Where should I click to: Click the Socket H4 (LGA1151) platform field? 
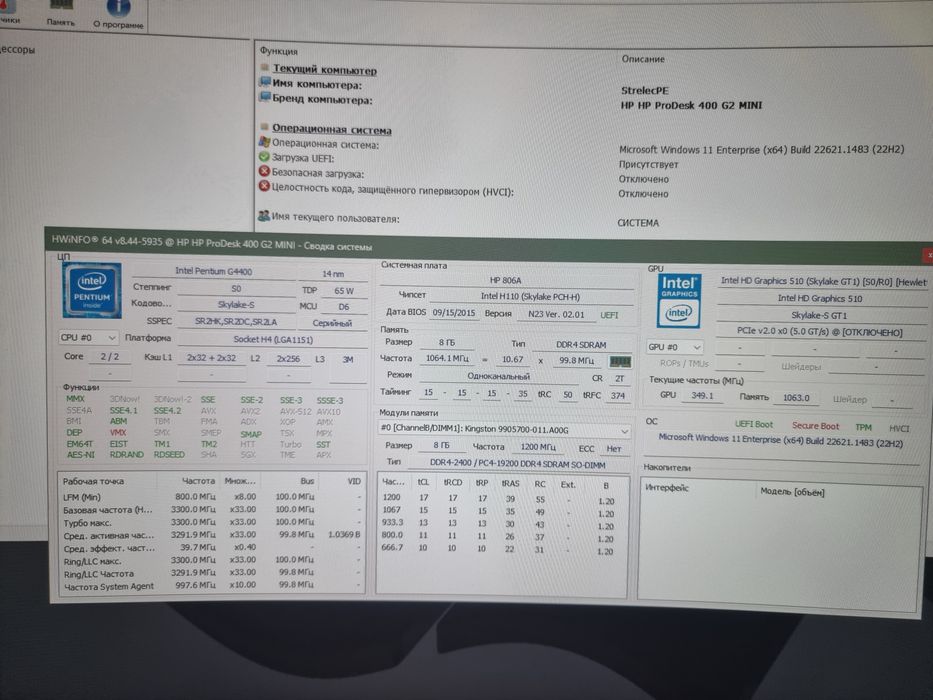273,340
